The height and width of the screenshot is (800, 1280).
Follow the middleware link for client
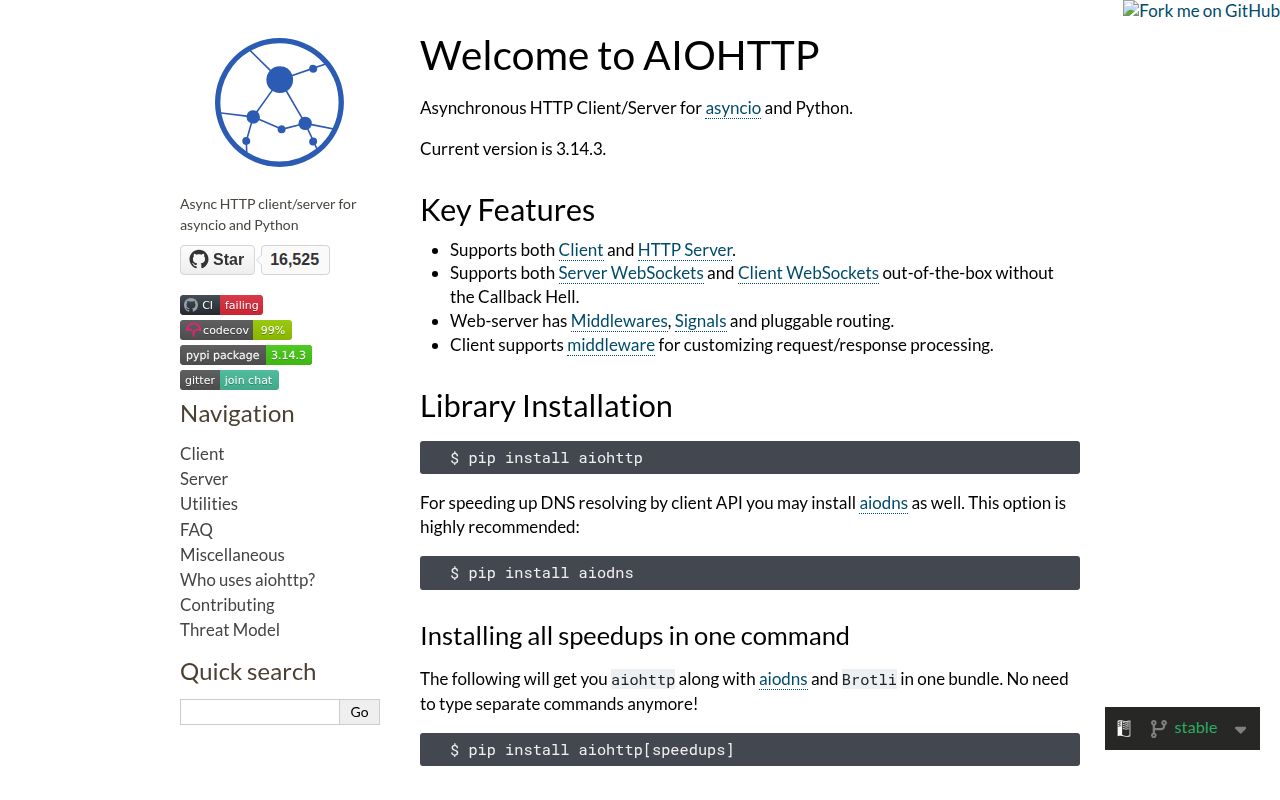tap(611, 345)
